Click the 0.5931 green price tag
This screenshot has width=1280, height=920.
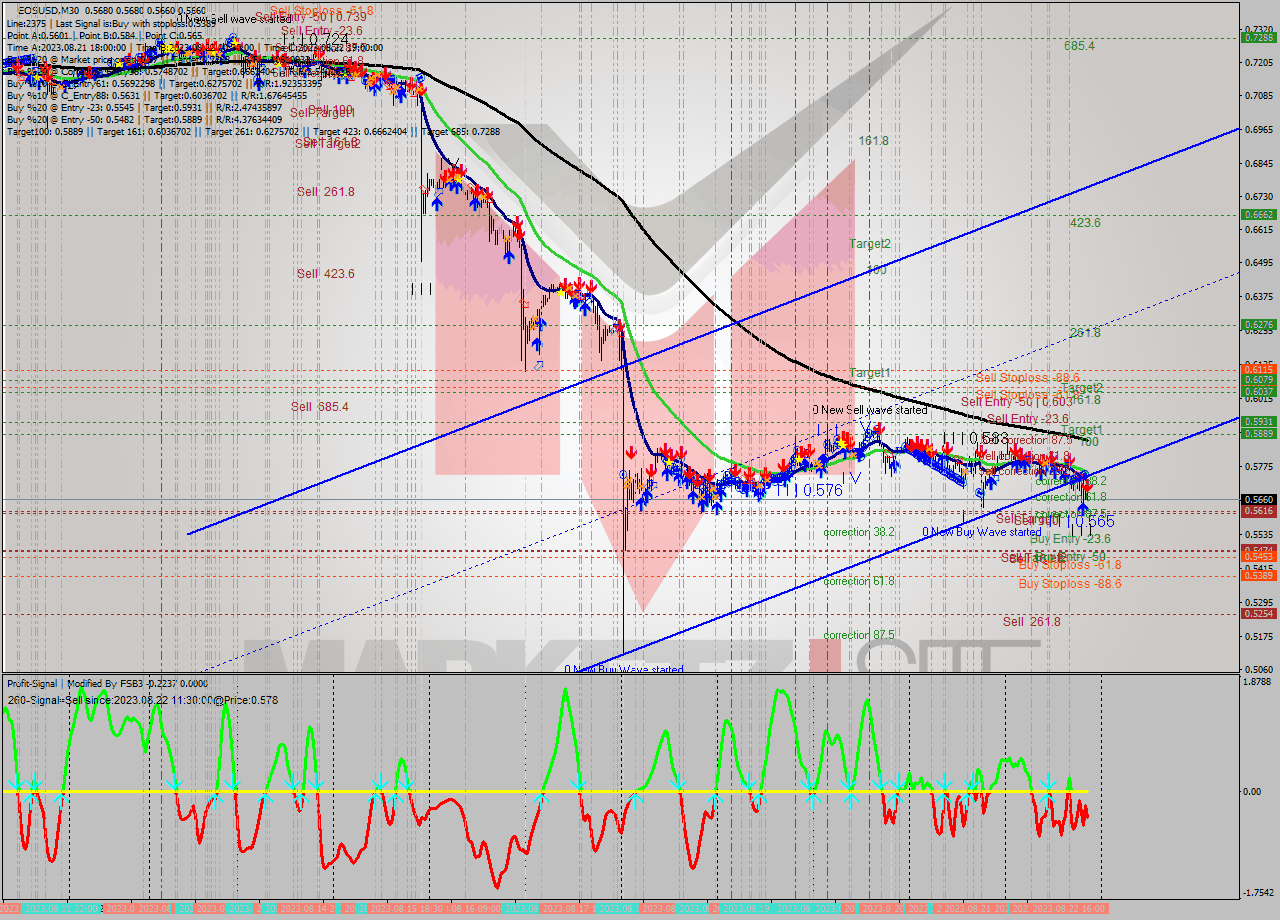1257,421
